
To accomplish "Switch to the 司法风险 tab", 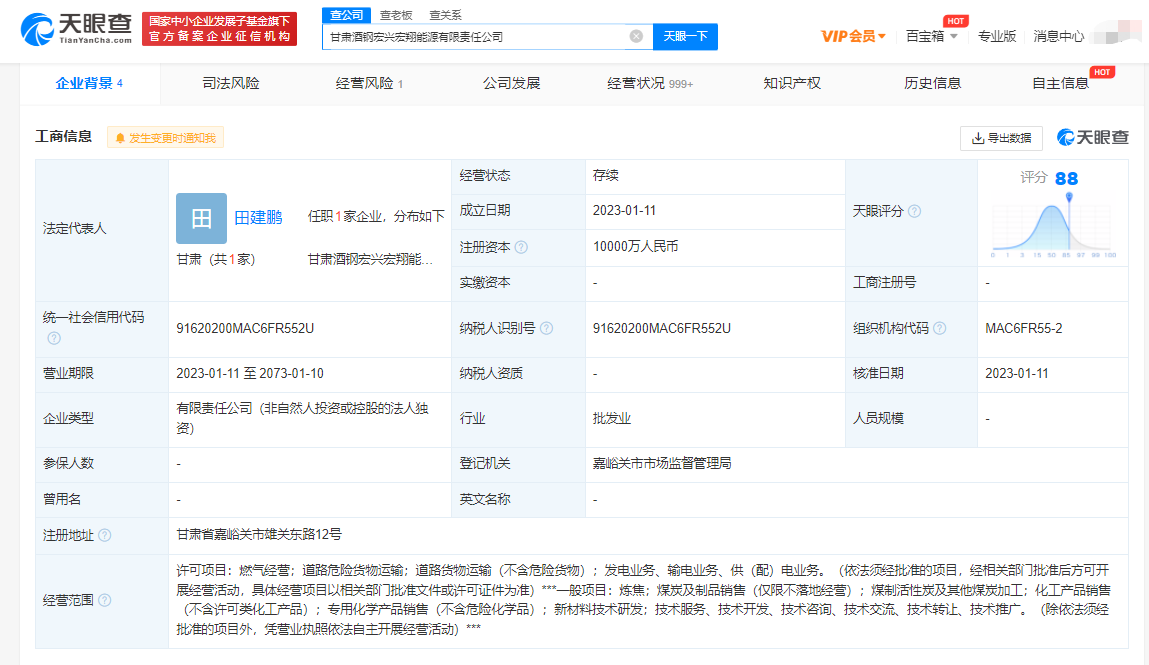I will click(231, 83).
